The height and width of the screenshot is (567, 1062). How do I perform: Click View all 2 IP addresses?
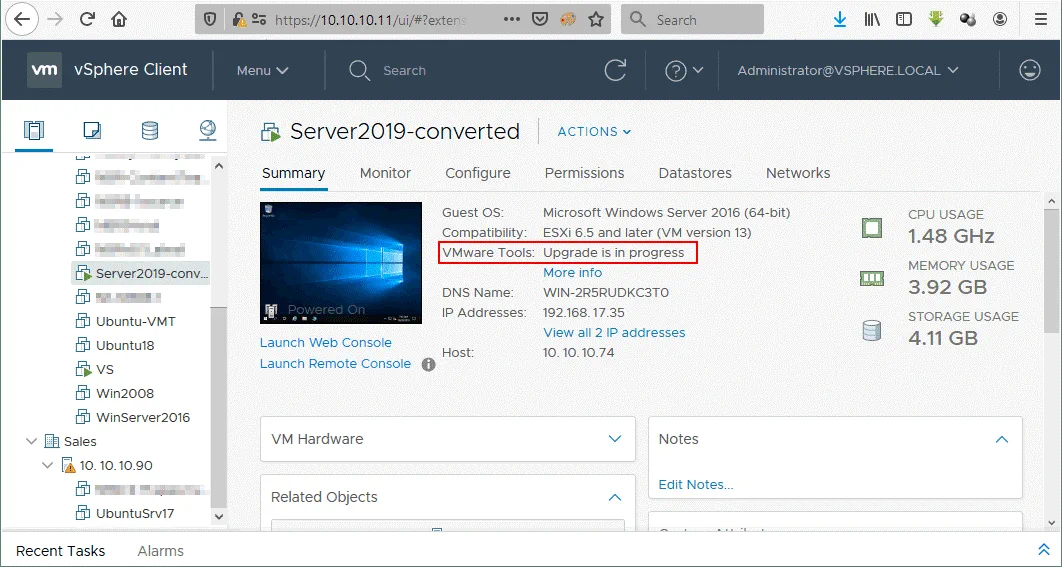[614, 332]
